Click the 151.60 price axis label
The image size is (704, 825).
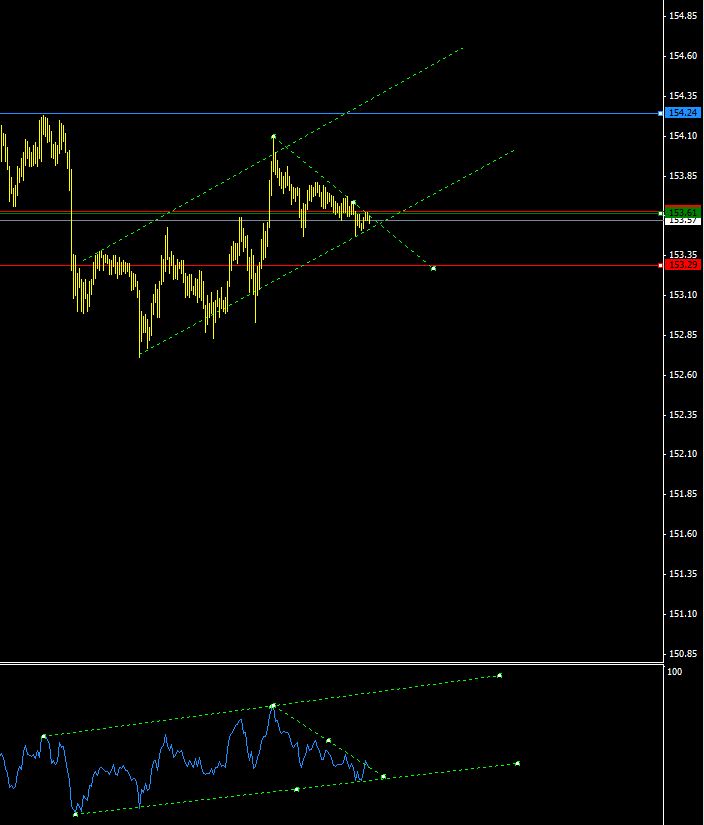(x=683, y=534)
